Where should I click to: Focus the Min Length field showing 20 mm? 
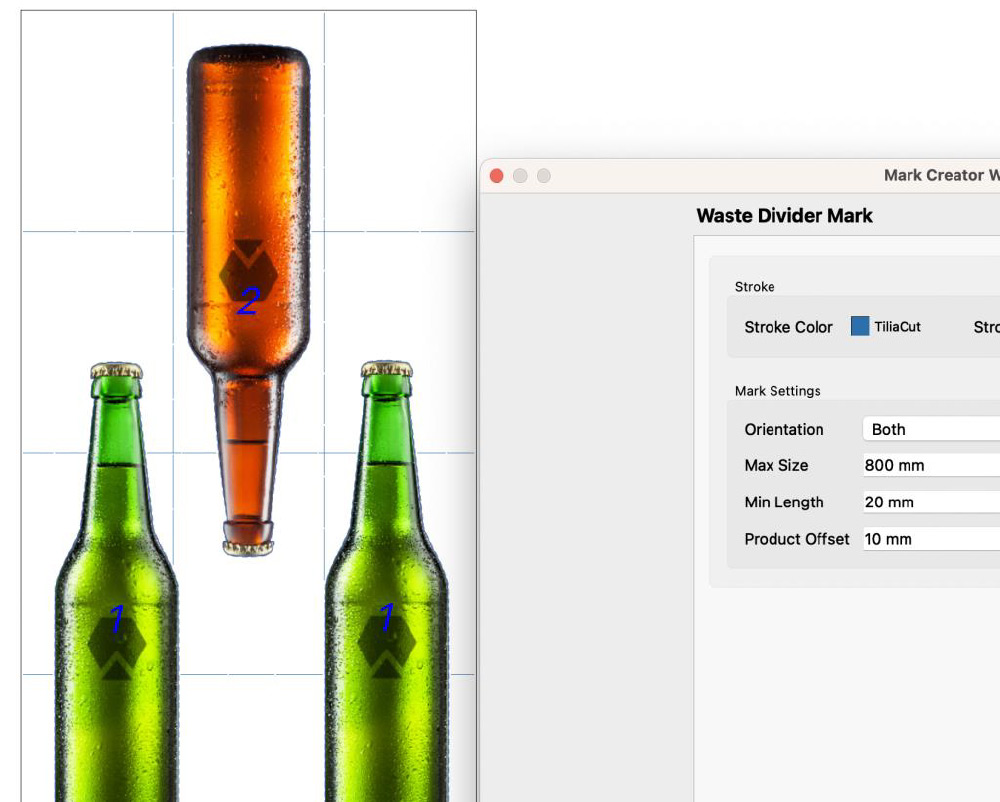[x=930, y=502]
